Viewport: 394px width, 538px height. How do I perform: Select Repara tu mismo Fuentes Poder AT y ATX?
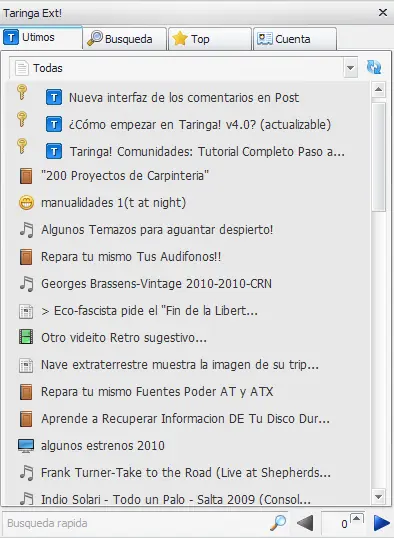157,391
